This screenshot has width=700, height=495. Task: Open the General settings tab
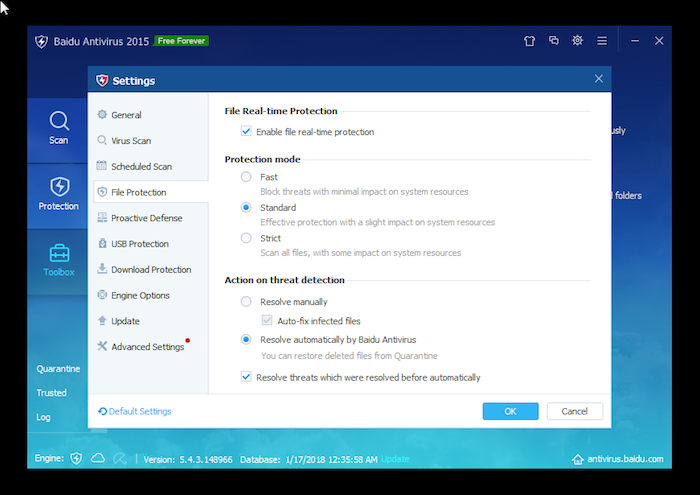[126, 115]
